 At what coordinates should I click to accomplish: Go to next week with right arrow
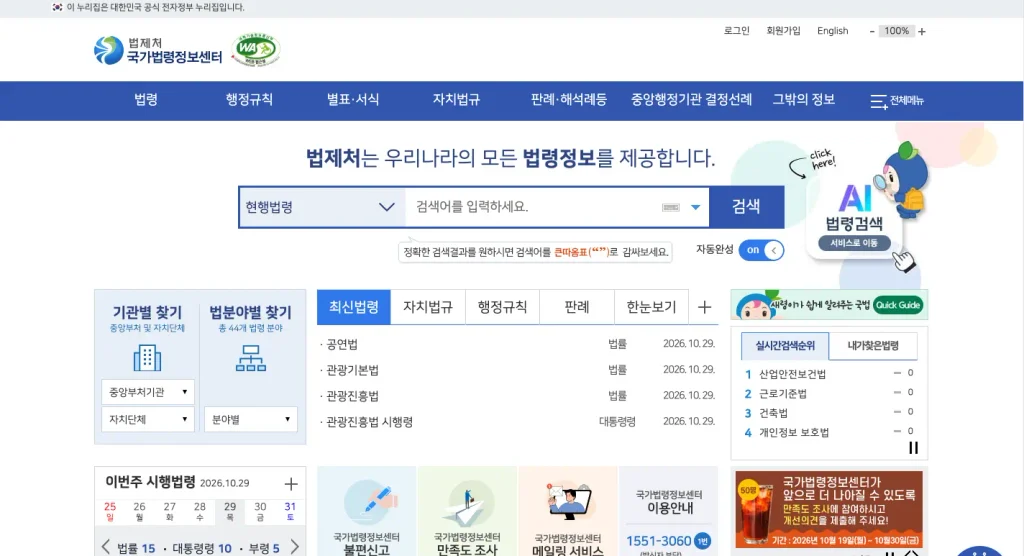[x=295, y=546]
